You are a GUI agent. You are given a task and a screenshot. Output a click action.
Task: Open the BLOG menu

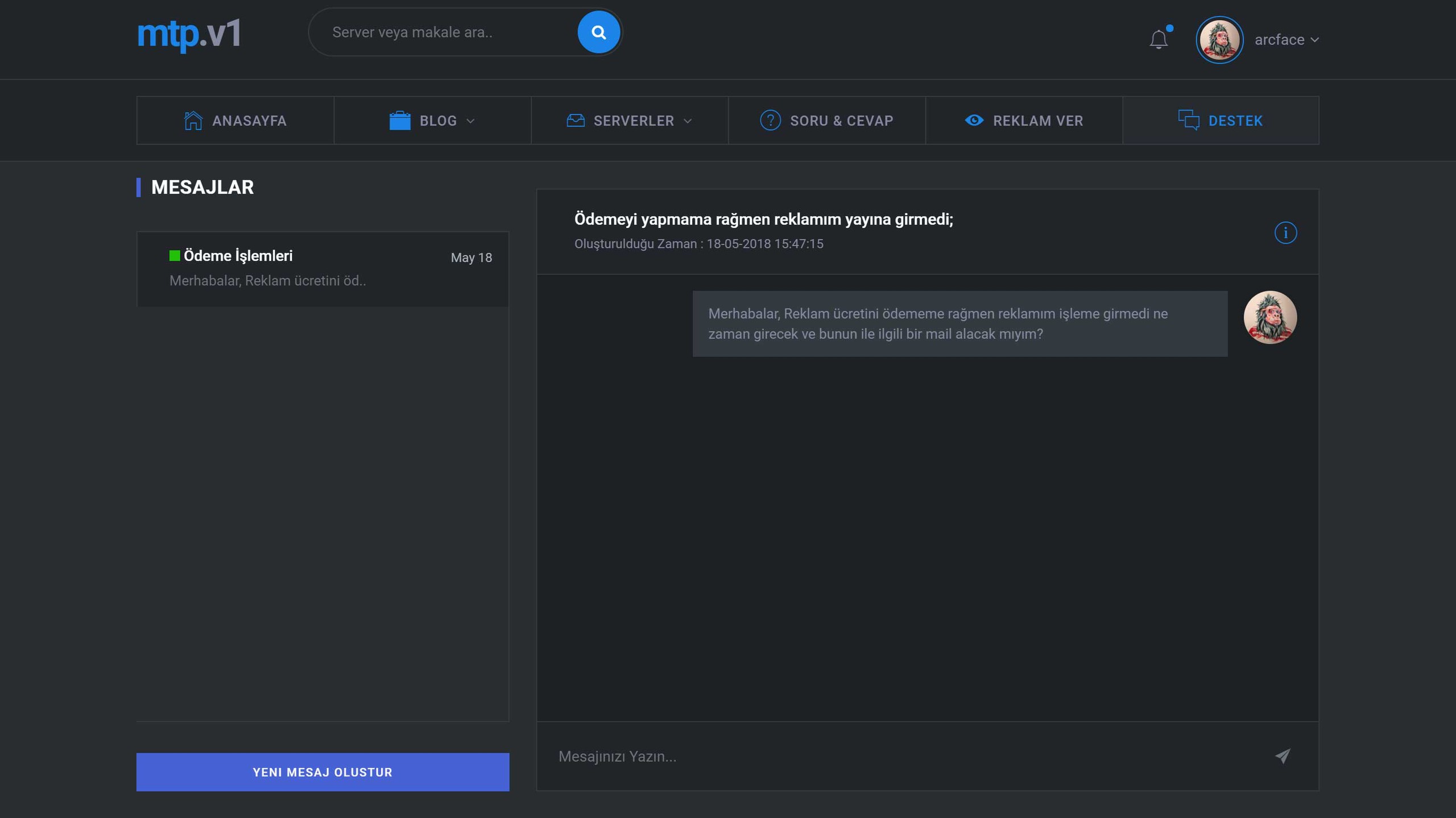coord(432,121)
